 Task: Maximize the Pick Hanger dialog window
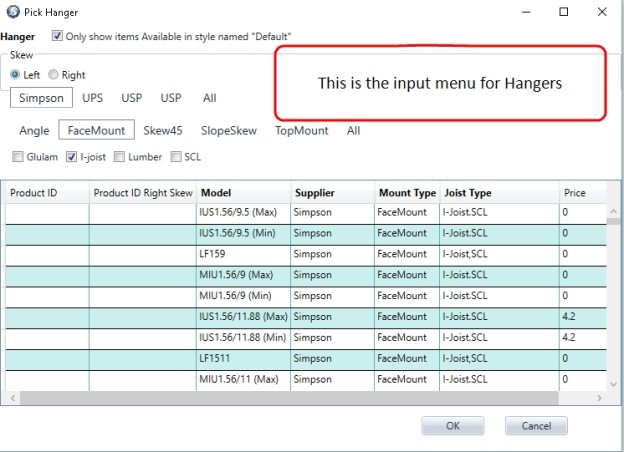point(563,12)
